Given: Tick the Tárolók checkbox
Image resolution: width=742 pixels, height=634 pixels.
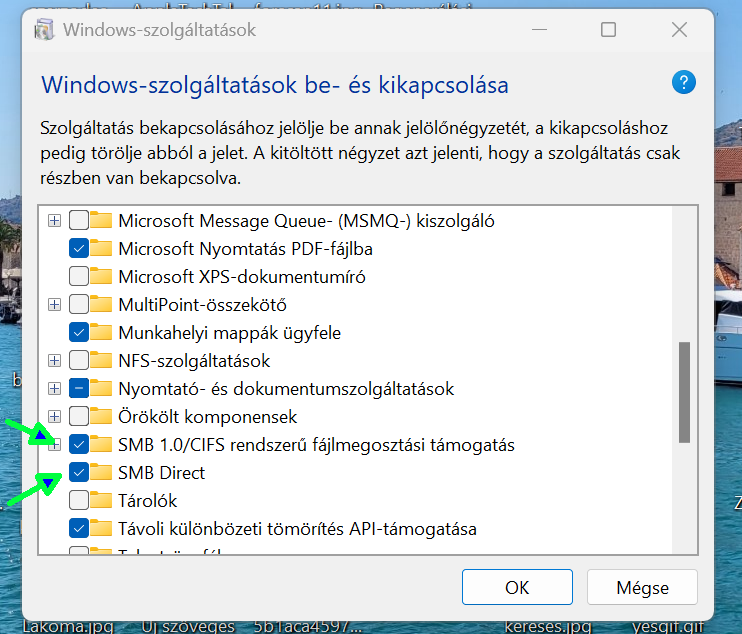Looking at the screenshot, I should 79,500.
